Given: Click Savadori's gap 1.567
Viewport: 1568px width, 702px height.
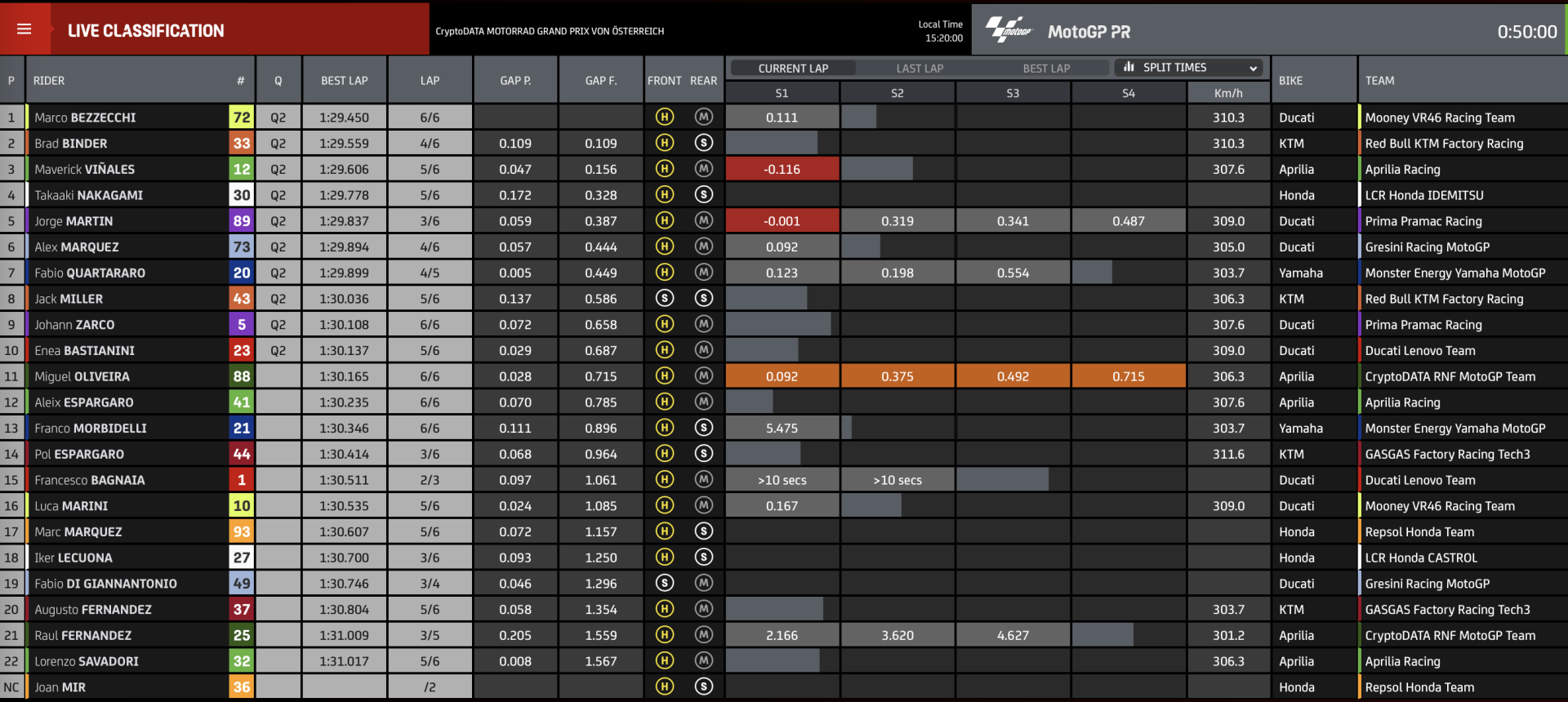Looking at the screenshot, I should (601, 661).
